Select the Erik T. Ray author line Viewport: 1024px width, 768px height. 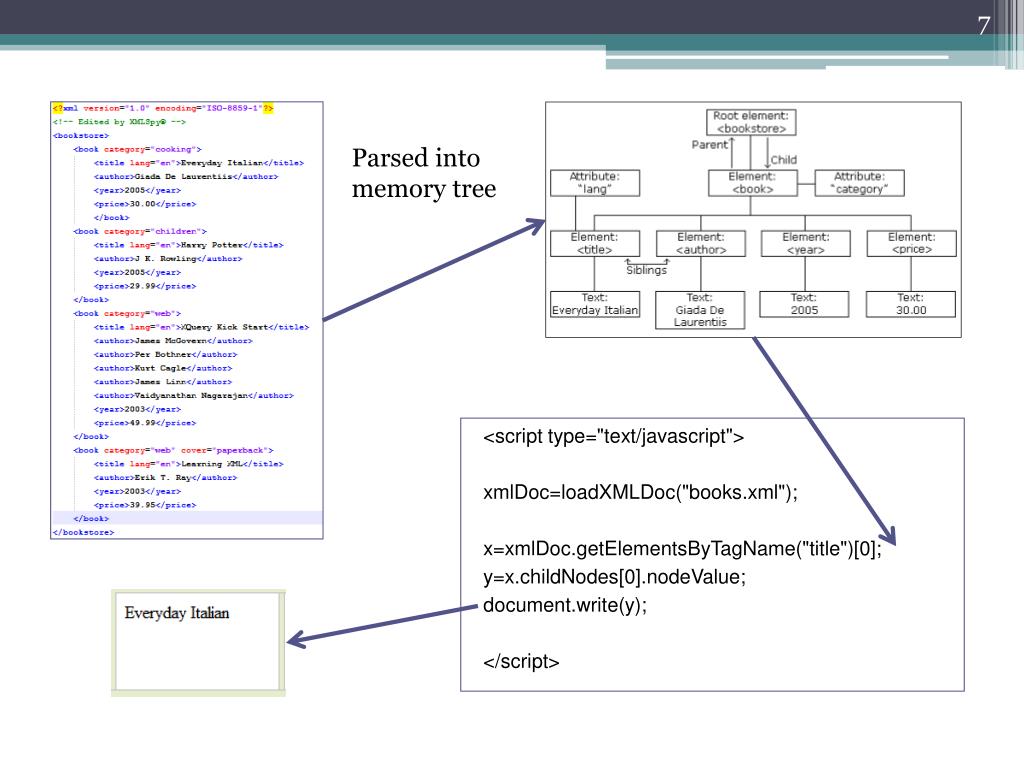coord(165,479)
